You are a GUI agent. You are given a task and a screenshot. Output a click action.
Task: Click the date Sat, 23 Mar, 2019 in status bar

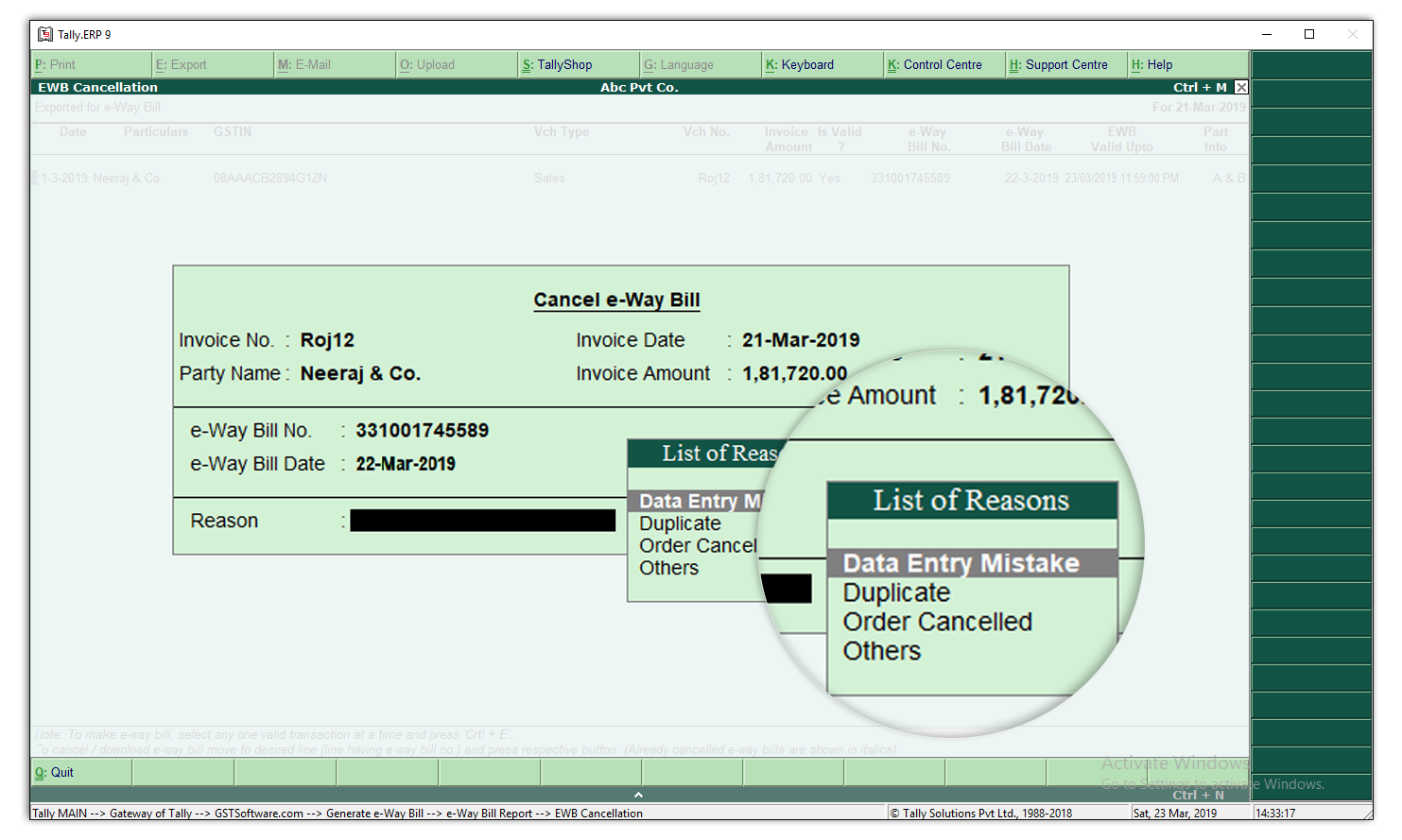[1175, 813]
